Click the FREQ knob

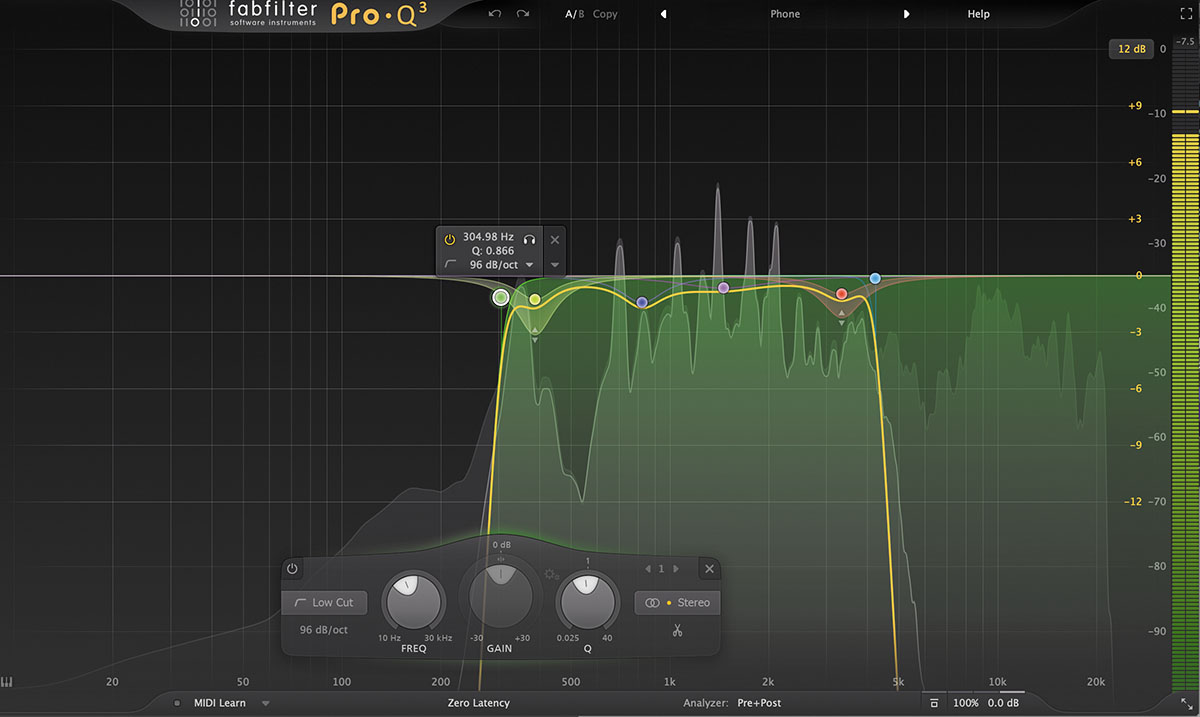(413, 601)
